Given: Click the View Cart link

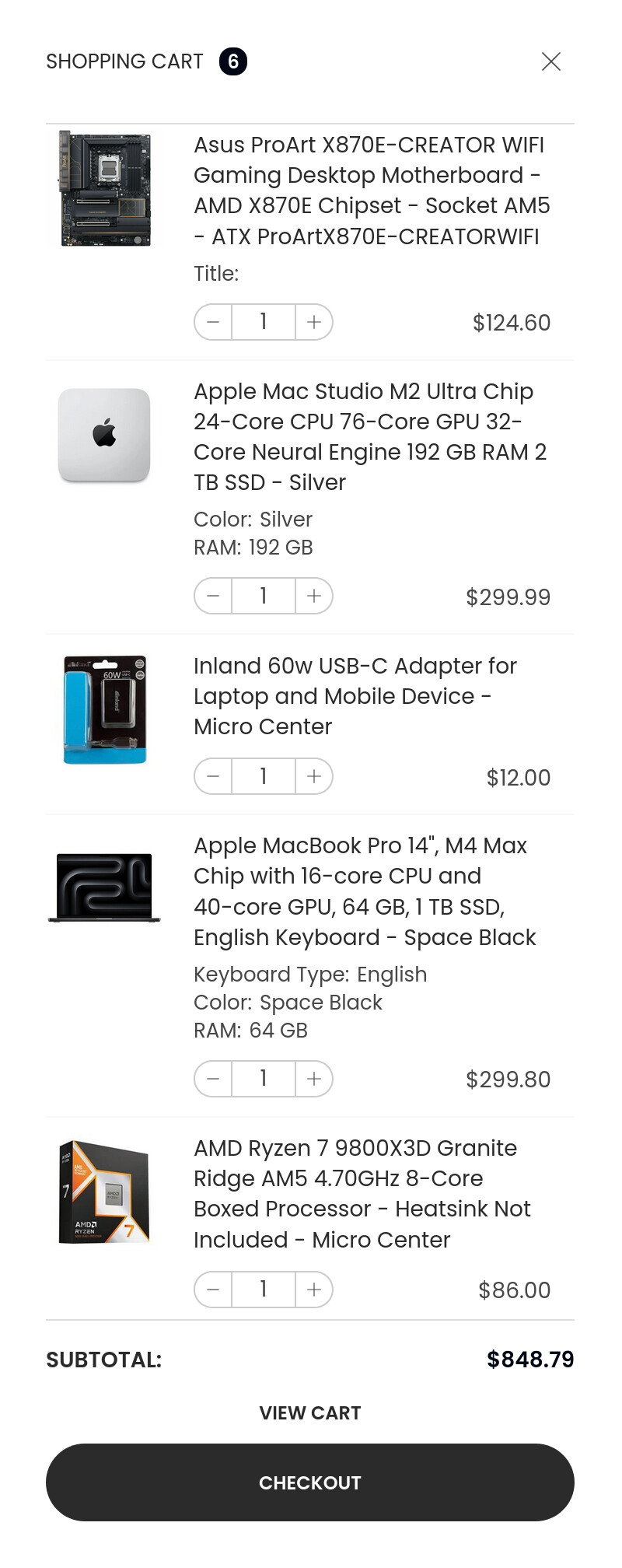Looking at the screenshot, I should (x=310, y=1413).
